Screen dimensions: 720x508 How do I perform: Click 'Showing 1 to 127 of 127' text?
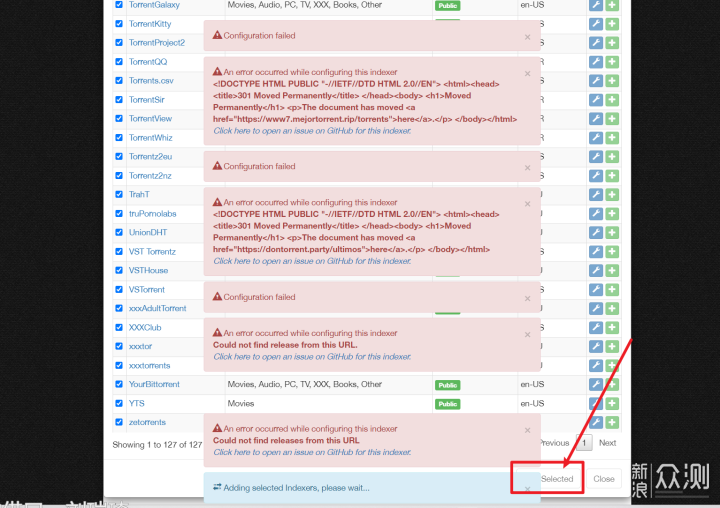pyautogui.click(x=157, y=445)
